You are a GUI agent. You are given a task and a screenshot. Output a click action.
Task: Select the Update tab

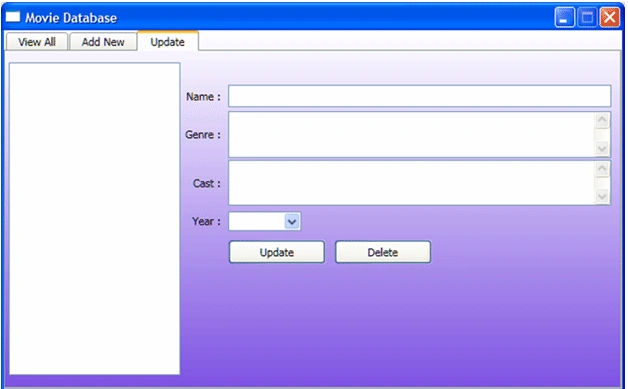click(x=168, y=41)
